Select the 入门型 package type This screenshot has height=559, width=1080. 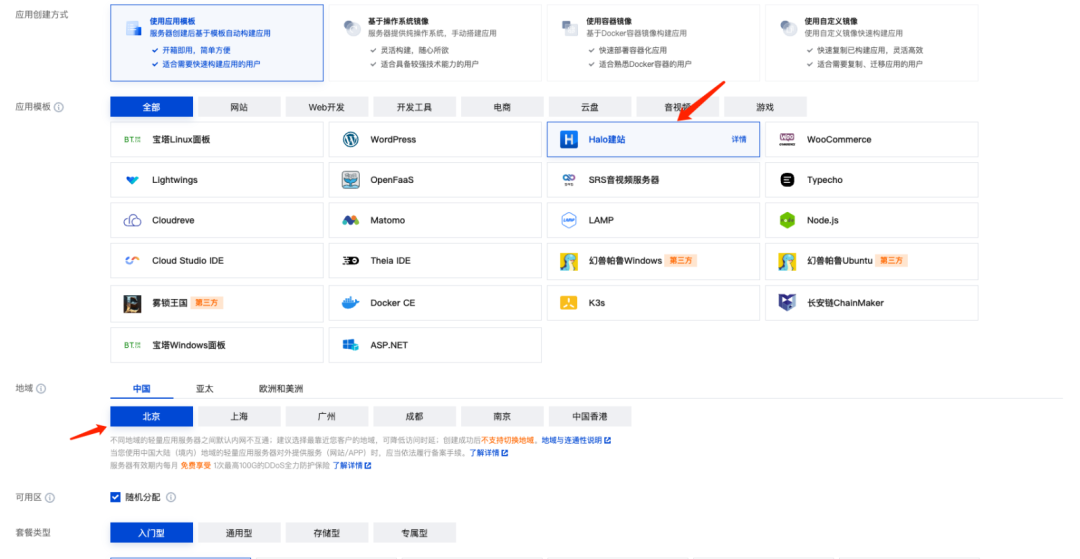click(152, 533)
